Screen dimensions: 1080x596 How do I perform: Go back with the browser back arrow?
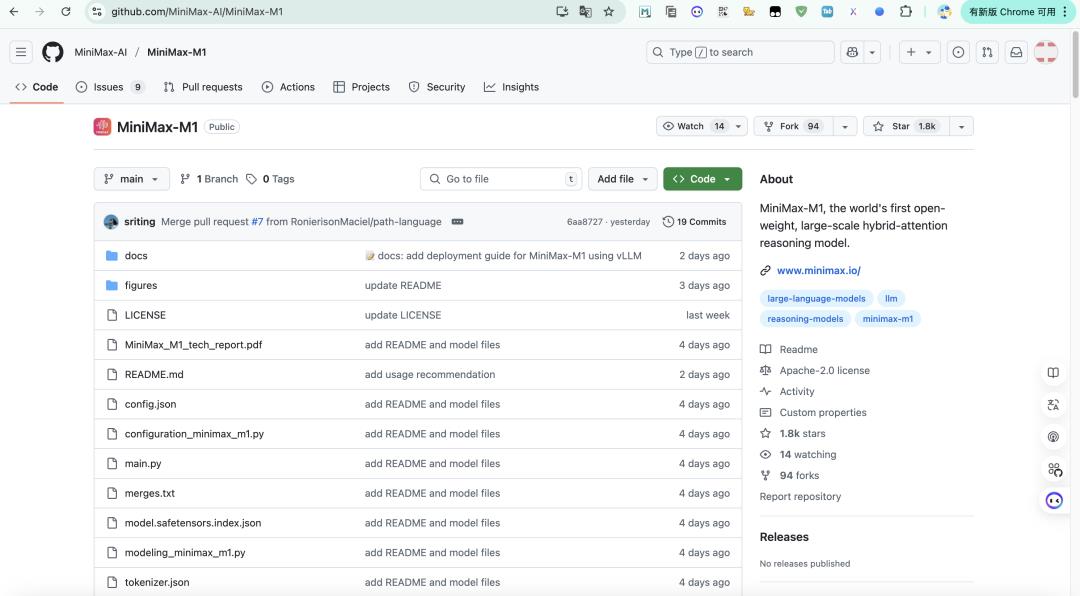pyautogui.click(x=14, y=12)
